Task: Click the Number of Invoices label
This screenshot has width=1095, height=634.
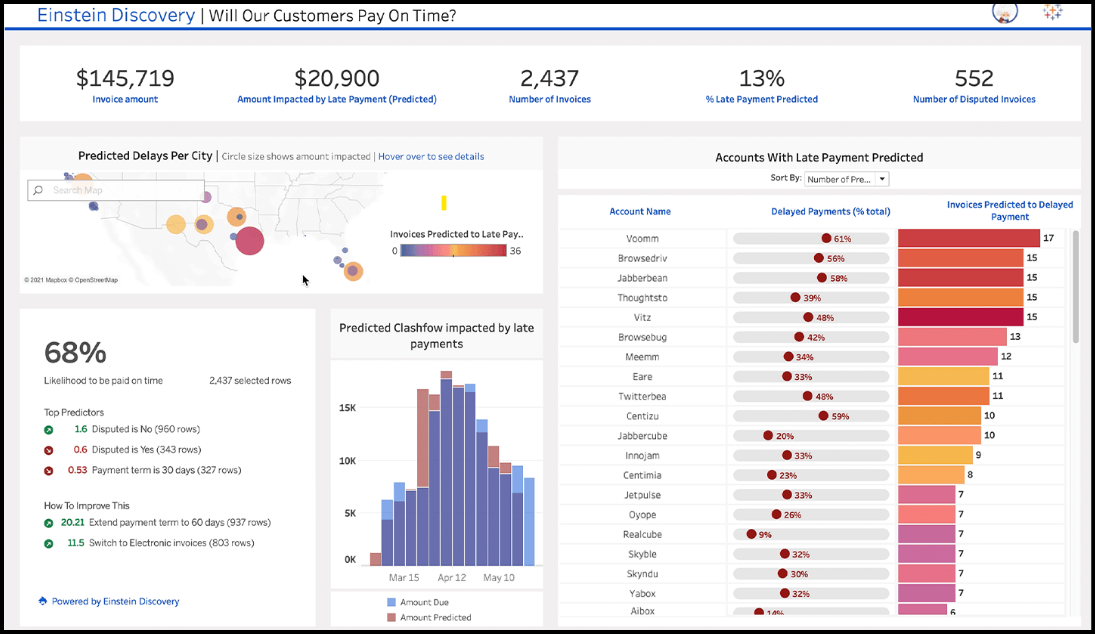Action: point(550,99)
